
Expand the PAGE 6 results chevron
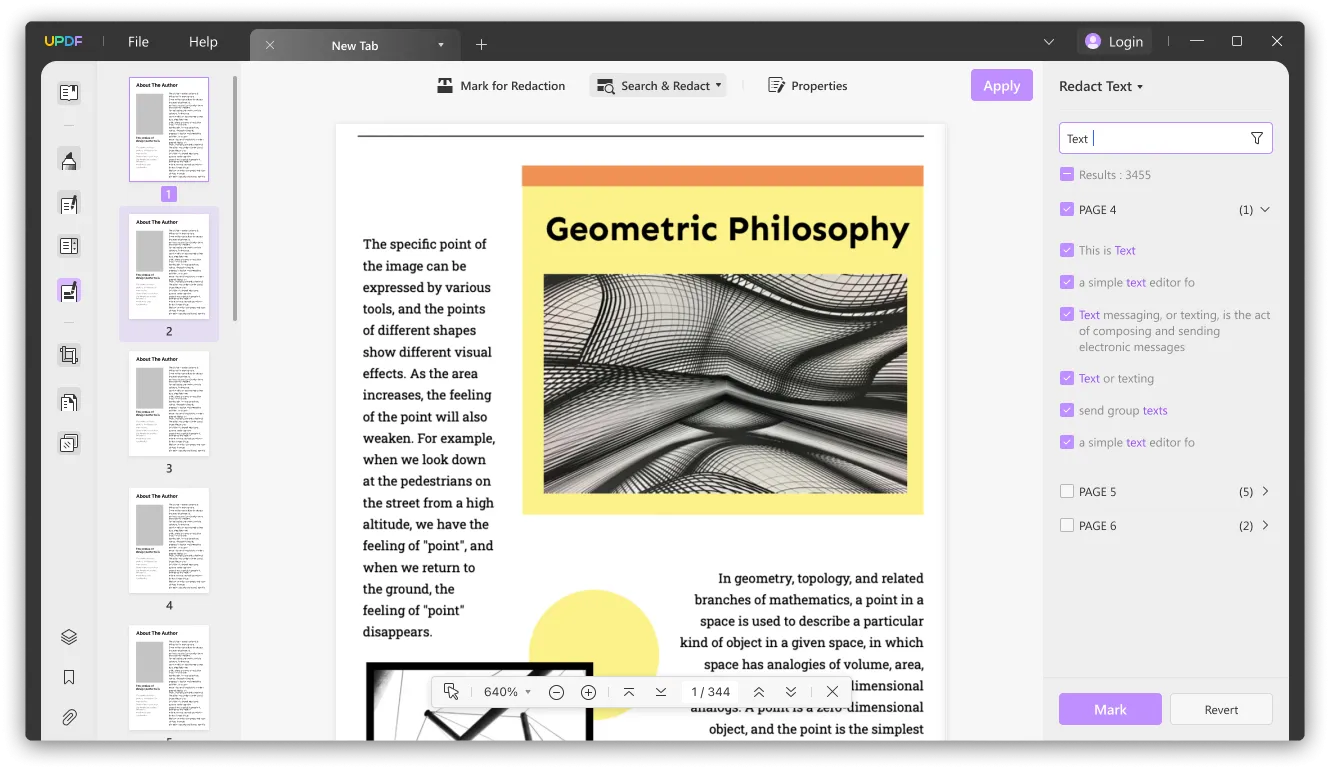point(1265,526)
